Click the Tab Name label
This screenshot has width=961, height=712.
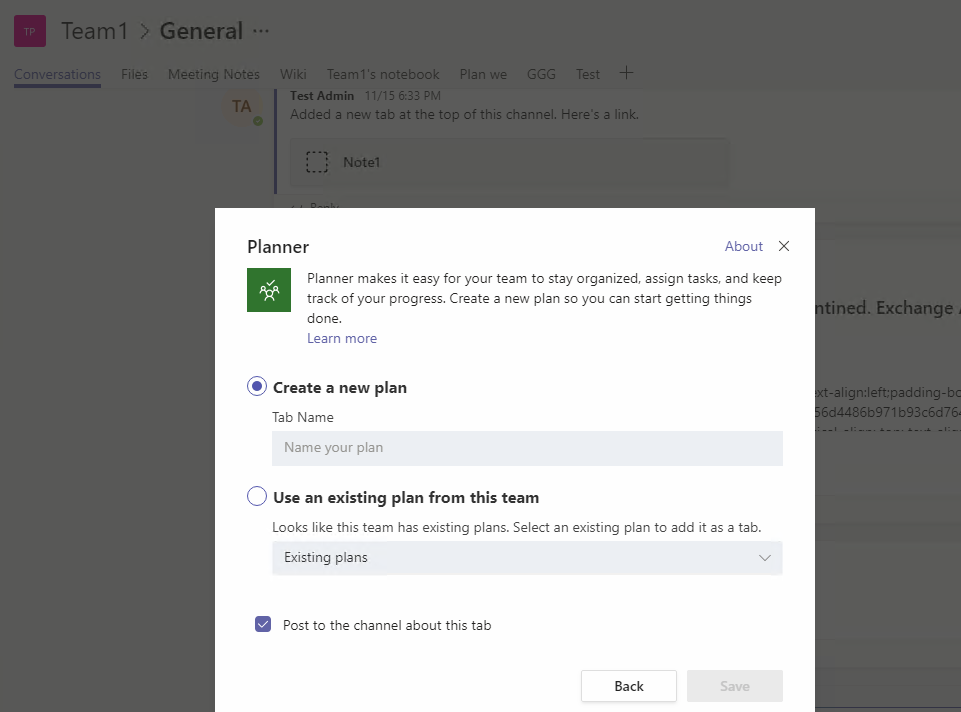click(x=303, y=417)
